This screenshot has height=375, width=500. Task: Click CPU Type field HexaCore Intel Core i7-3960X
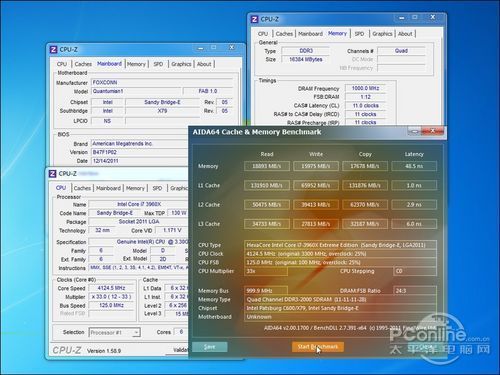click(x=340, y=245)
